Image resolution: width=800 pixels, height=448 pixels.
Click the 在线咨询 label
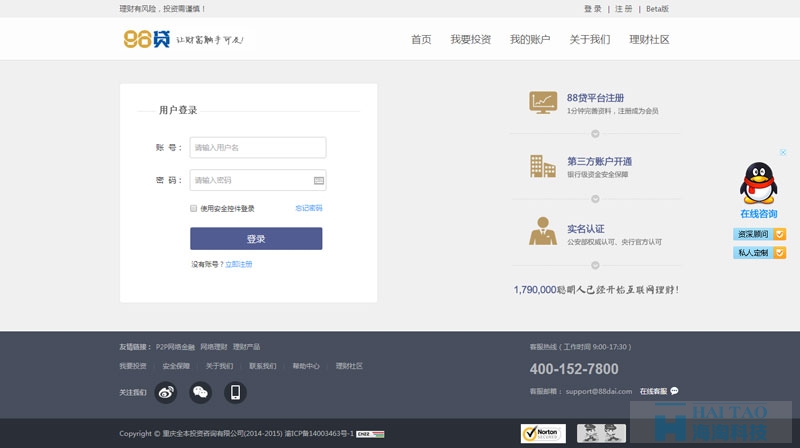[759, 214]
